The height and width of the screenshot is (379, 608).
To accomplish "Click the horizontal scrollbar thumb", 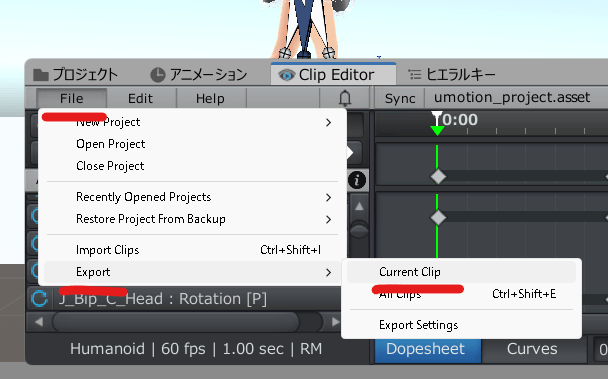I will coord(175,322).
